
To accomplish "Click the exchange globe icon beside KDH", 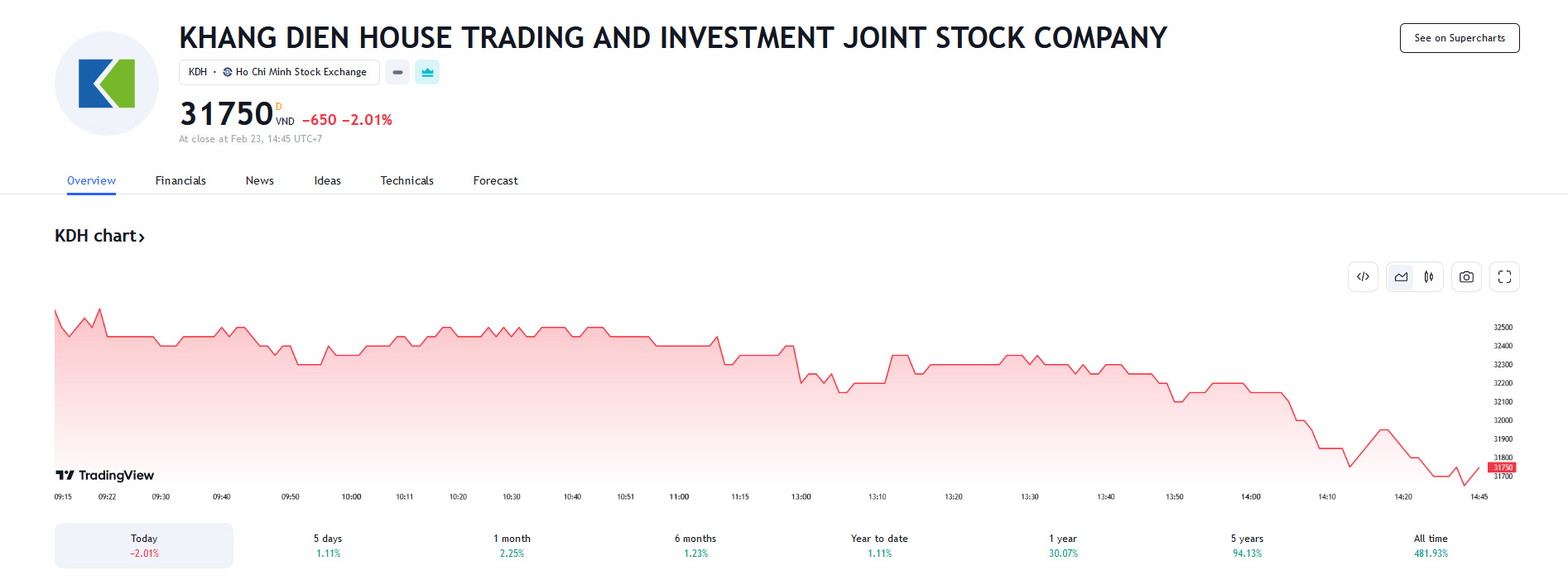I will (227, 72).
